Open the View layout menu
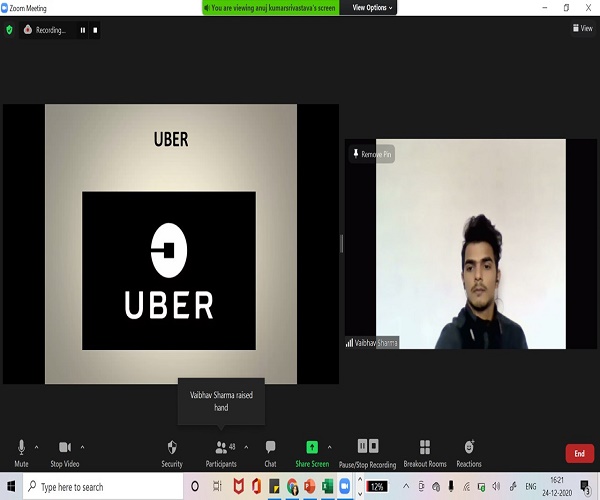The width and height of the screenshot is (600, 500). (582, 28)
